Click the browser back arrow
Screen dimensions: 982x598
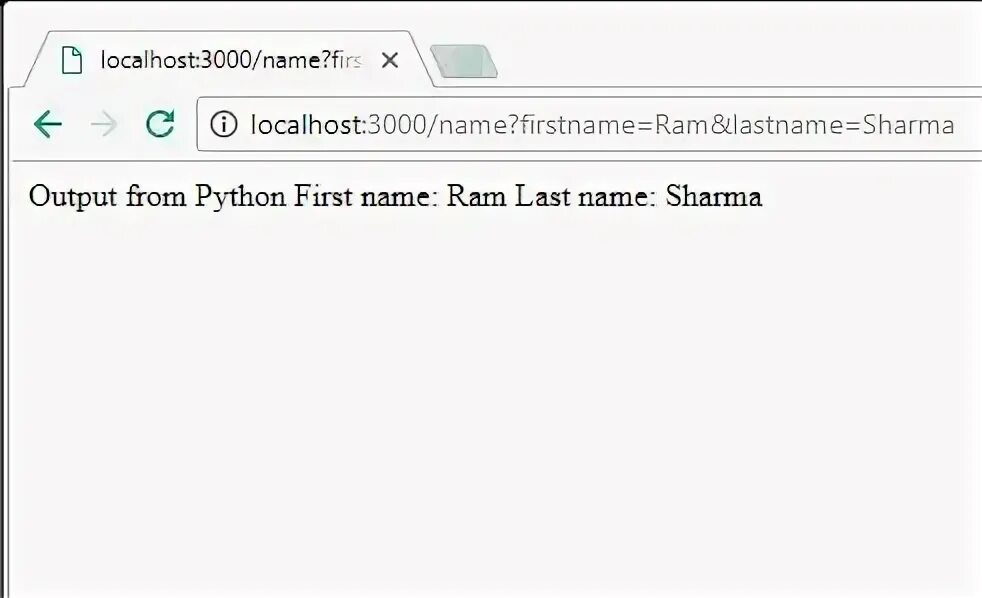(47, 124)
